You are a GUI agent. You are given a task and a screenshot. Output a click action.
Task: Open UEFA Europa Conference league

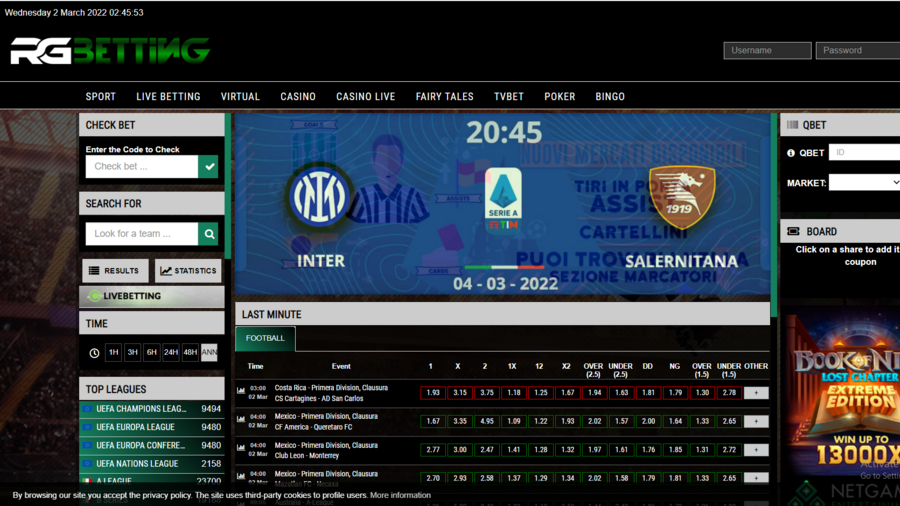152,445
